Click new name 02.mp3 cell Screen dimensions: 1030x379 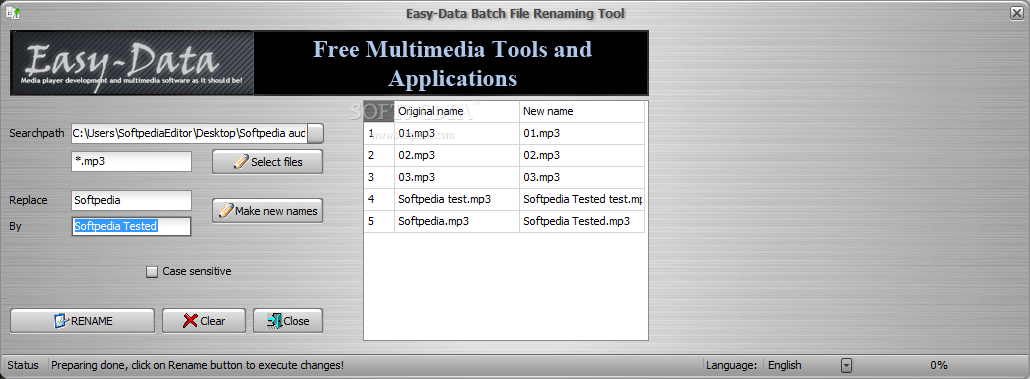[582, 156]
